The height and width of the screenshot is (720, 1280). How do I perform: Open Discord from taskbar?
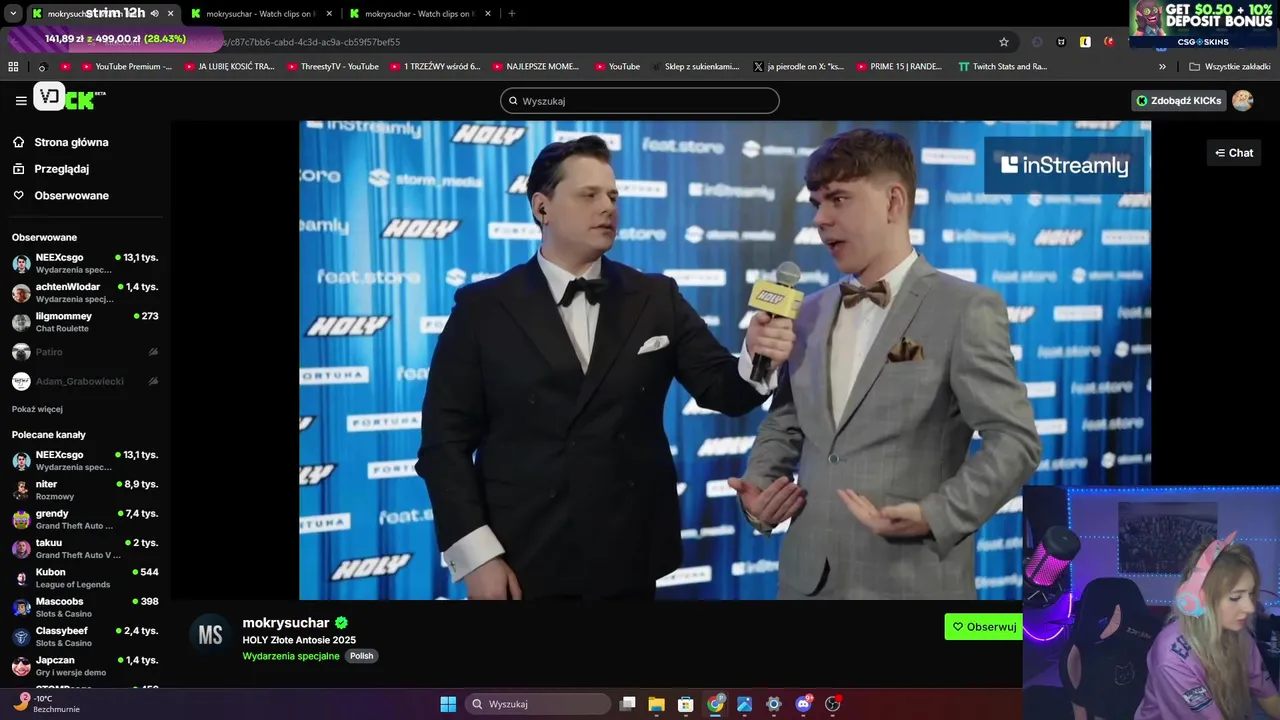[x=803, y=704]
